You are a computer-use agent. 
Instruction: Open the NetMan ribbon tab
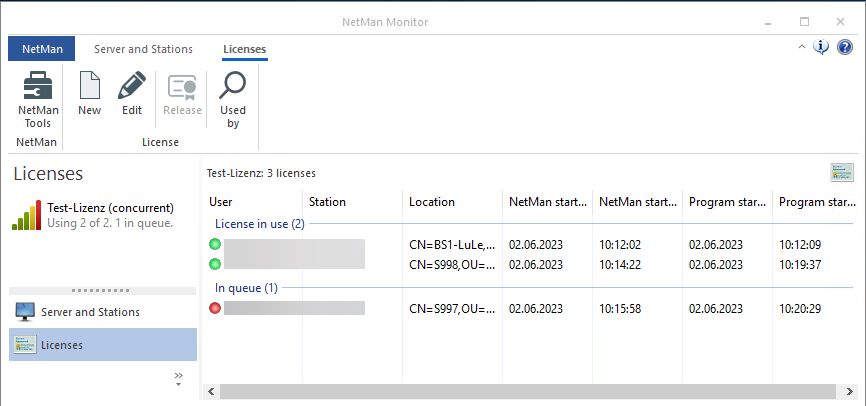pyautogui.click(x=41, y=49)
